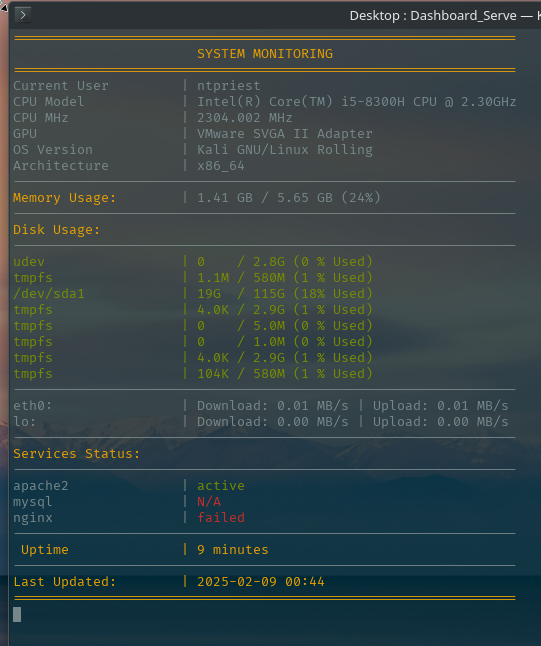Select the "0 / 2.8G (0 % Used)" value
Image resolution: width=541 pixels, height=646 pixels.
(285, 262)
